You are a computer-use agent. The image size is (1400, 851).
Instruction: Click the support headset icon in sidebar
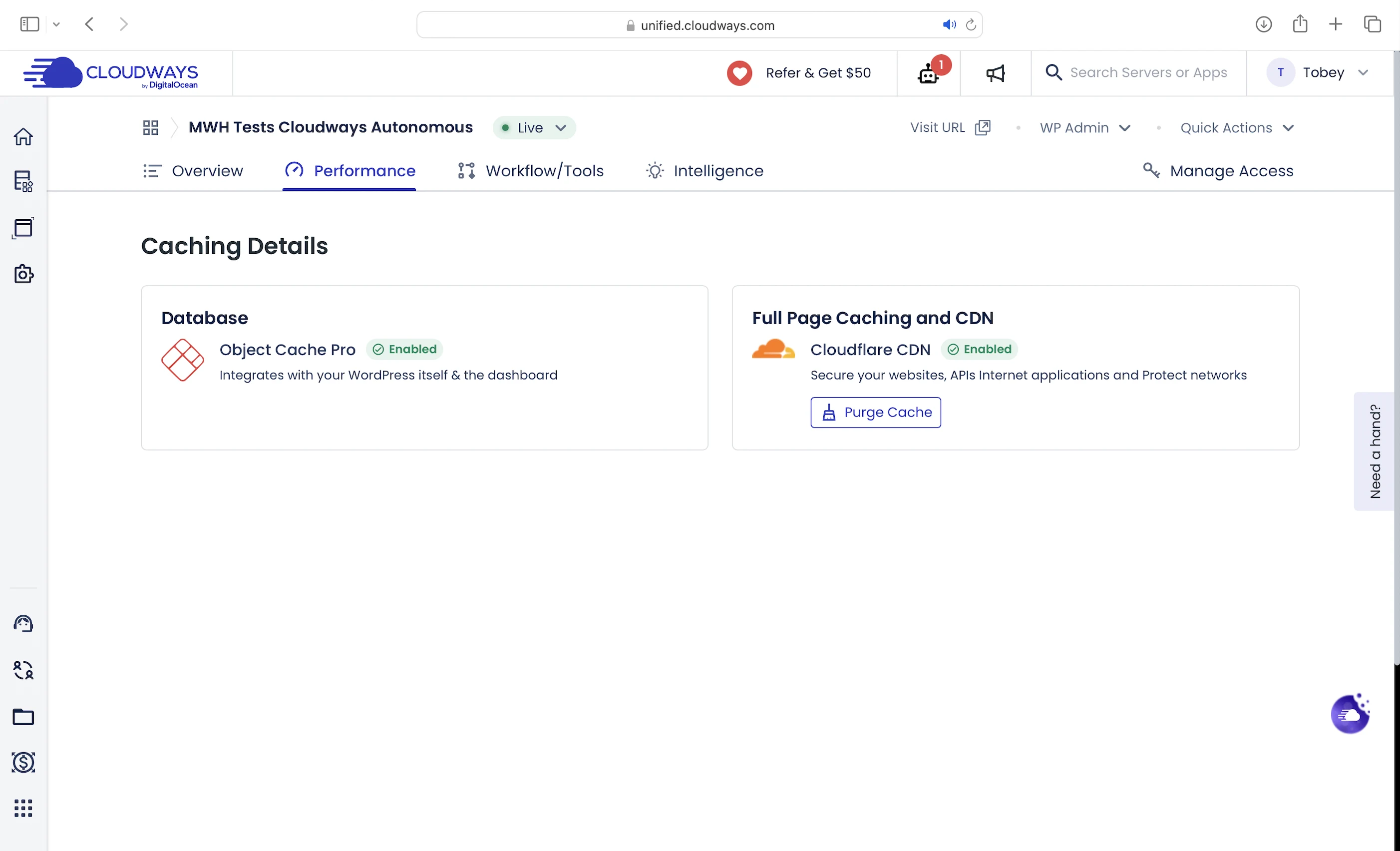click(23, 624)
